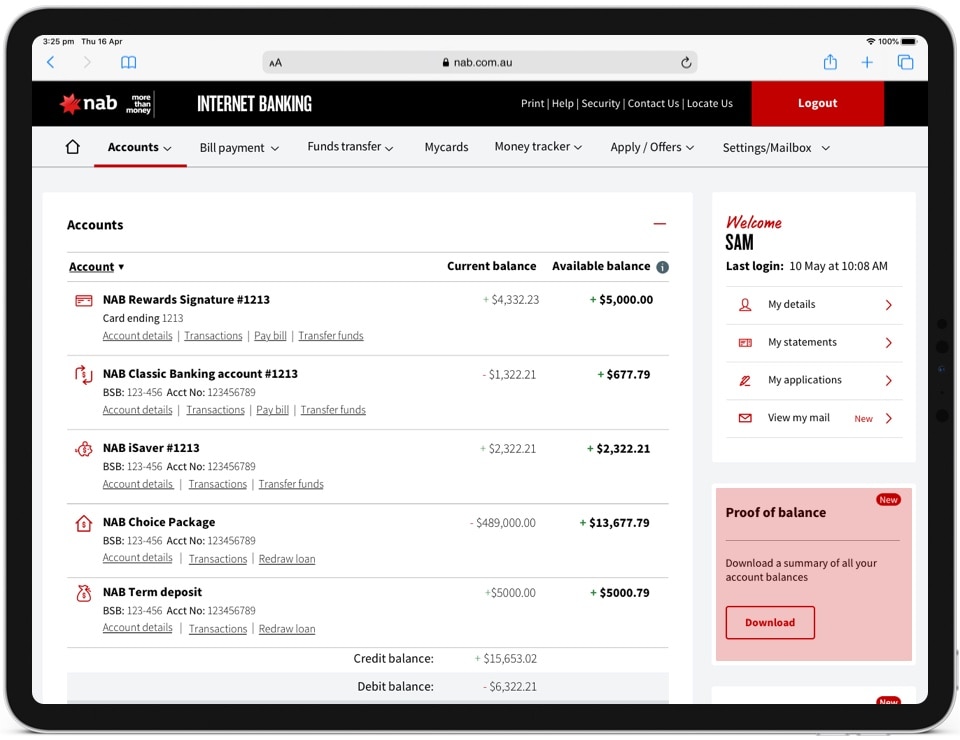The image size is (960, 740).
Task: Click the red Logout button
Action: (817, 103)
